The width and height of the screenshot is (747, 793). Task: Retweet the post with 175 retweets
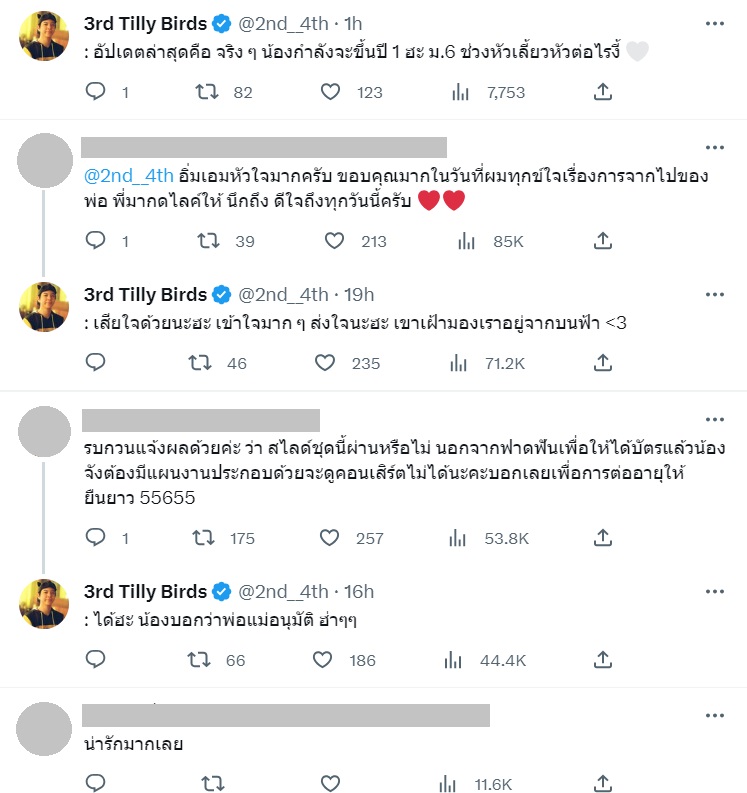coord(206,538)
